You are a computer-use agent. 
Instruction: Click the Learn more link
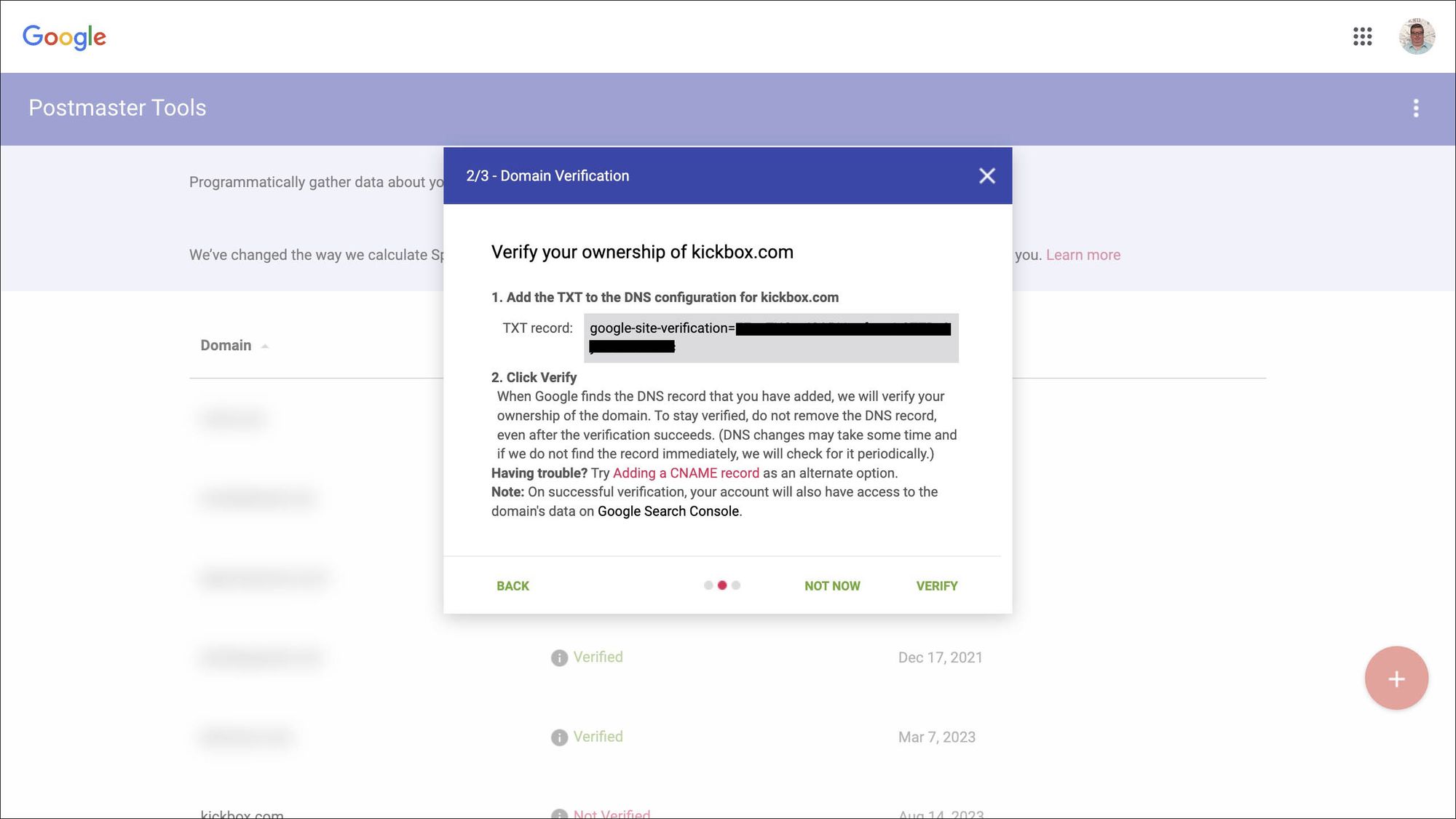[x=1083, y=256]
